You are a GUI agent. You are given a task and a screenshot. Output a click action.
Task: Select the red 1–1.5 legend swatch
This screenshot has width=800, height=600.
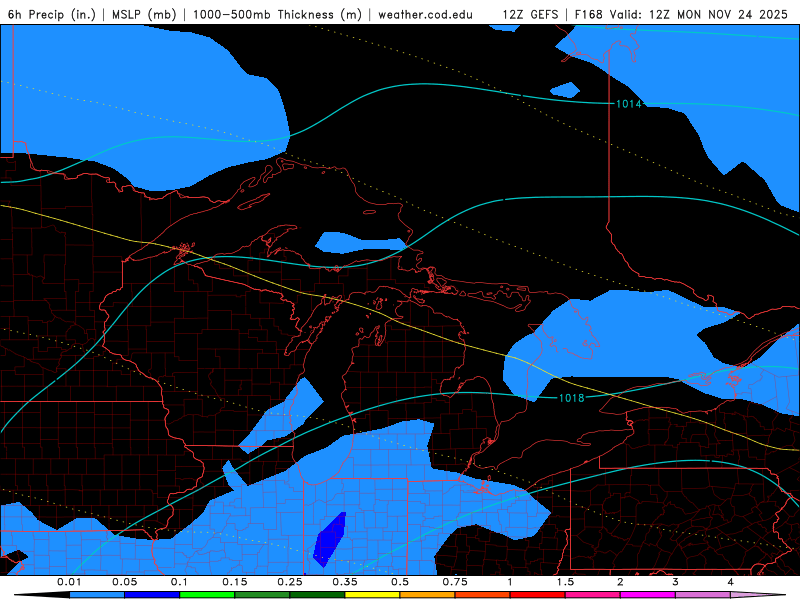[538, 595]
